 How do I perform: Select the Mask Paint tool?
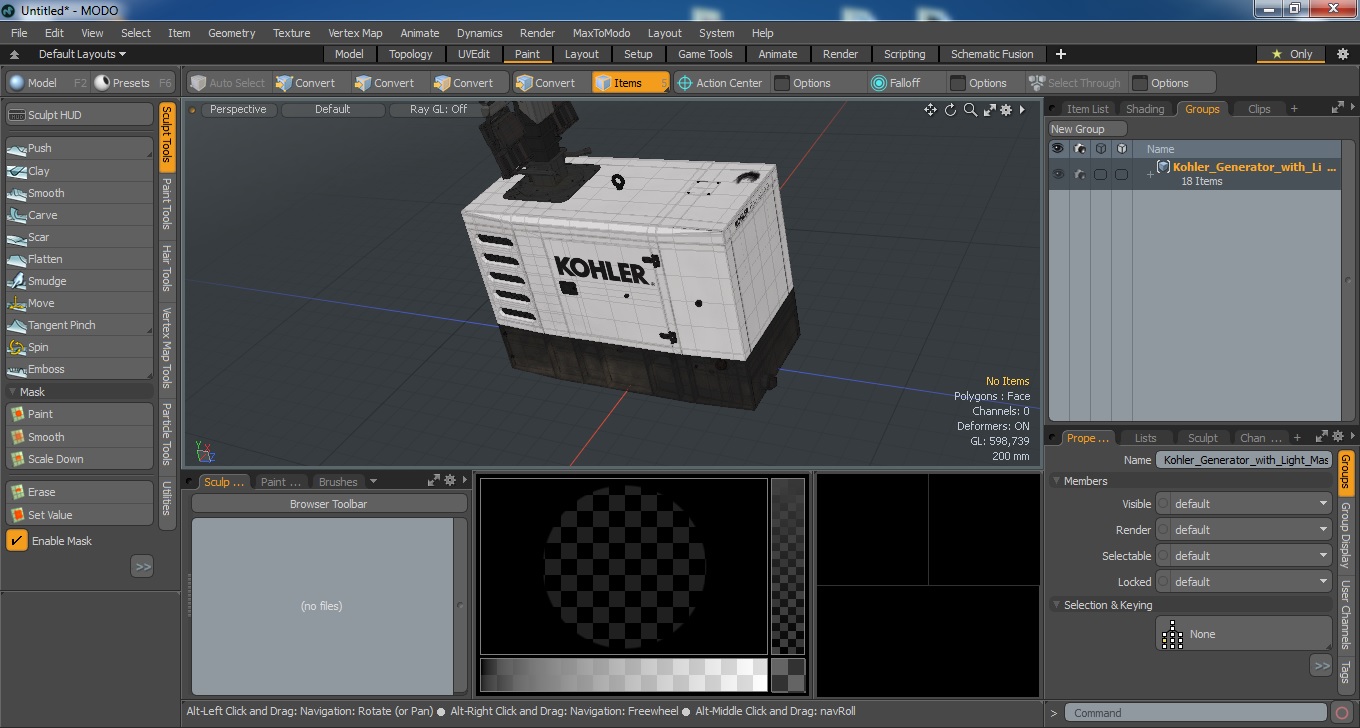tap(79, 414)
